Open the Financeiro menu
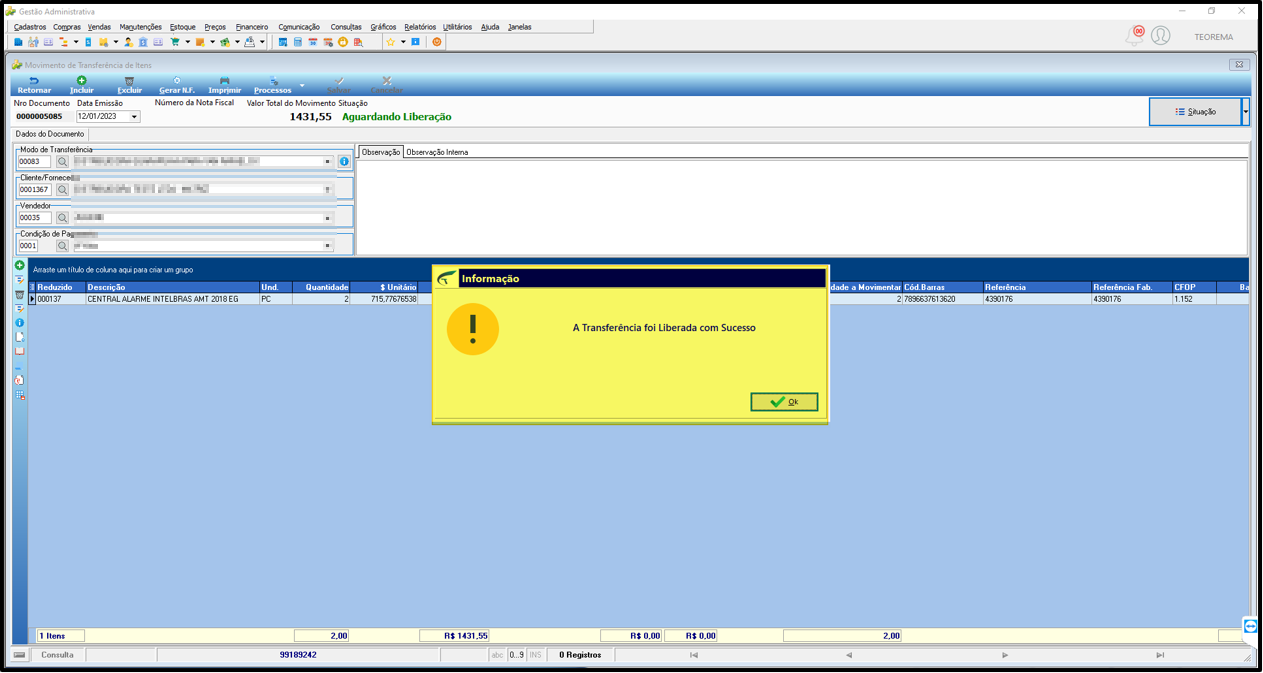Screen dimensions: 1263x673 point(252,27)
